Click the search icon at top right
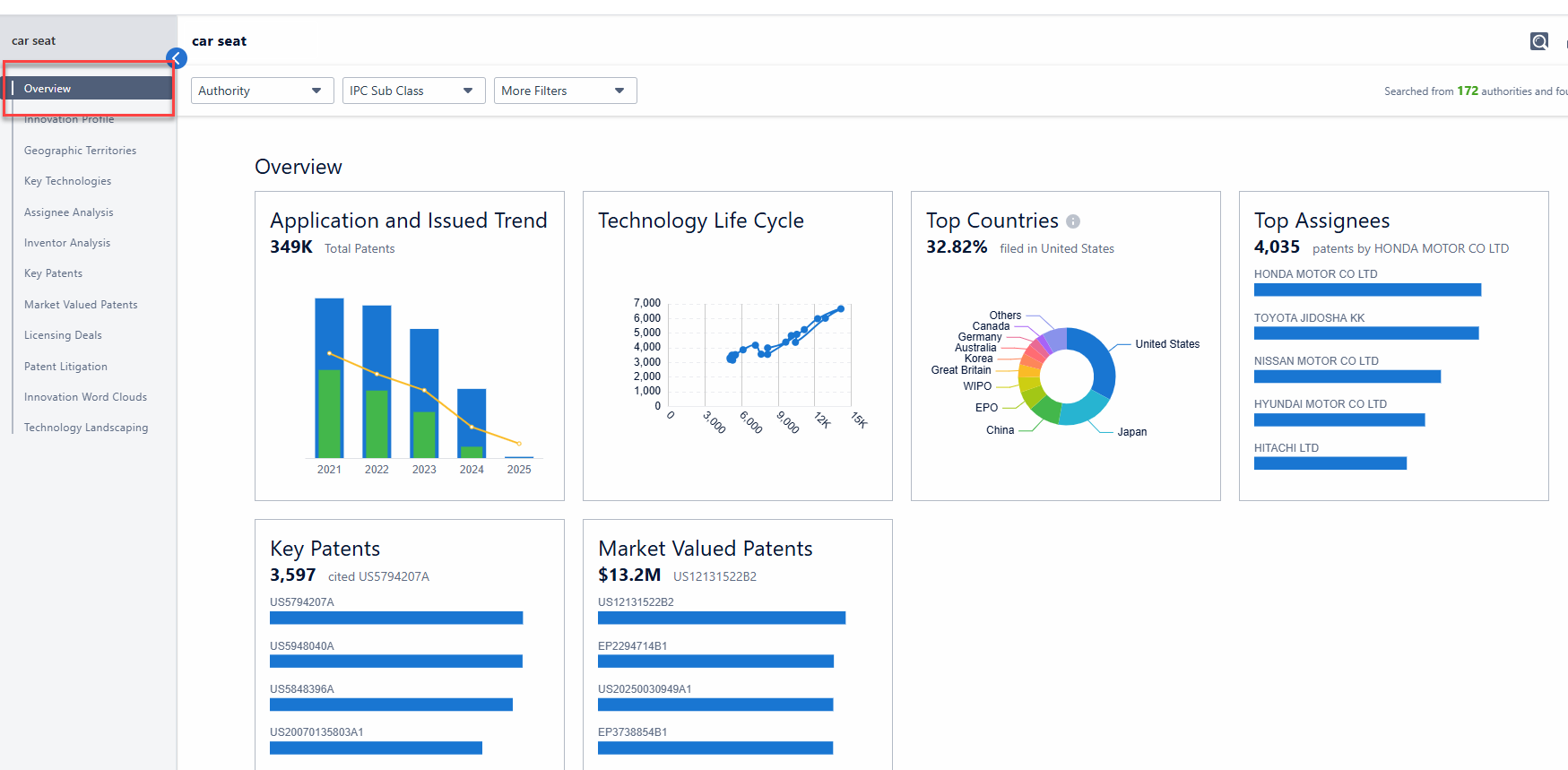The height and width of the screenshot is (770, 1568). click(x=1538, y=41)
